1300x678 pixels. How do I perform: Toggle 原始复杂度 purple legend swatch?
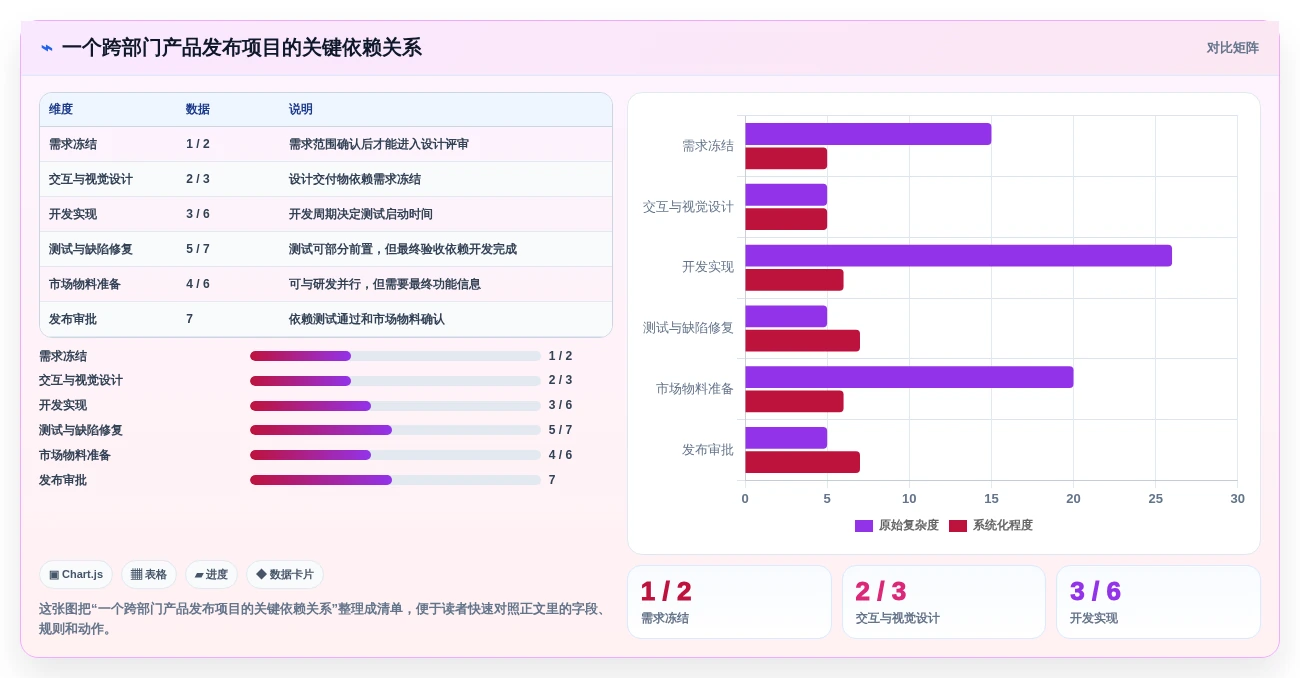click(x=864, y=526)
